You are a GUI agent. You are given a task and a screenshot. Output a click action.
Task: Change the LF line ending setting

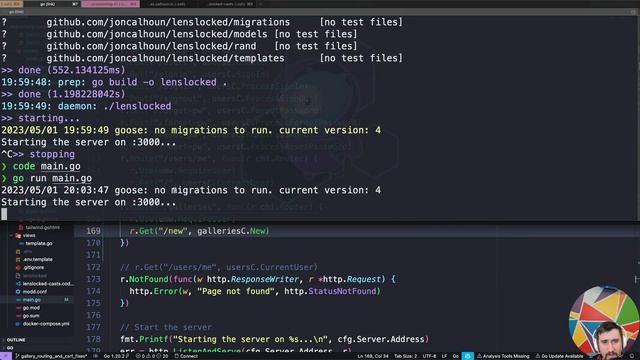(x=444, y=356)
